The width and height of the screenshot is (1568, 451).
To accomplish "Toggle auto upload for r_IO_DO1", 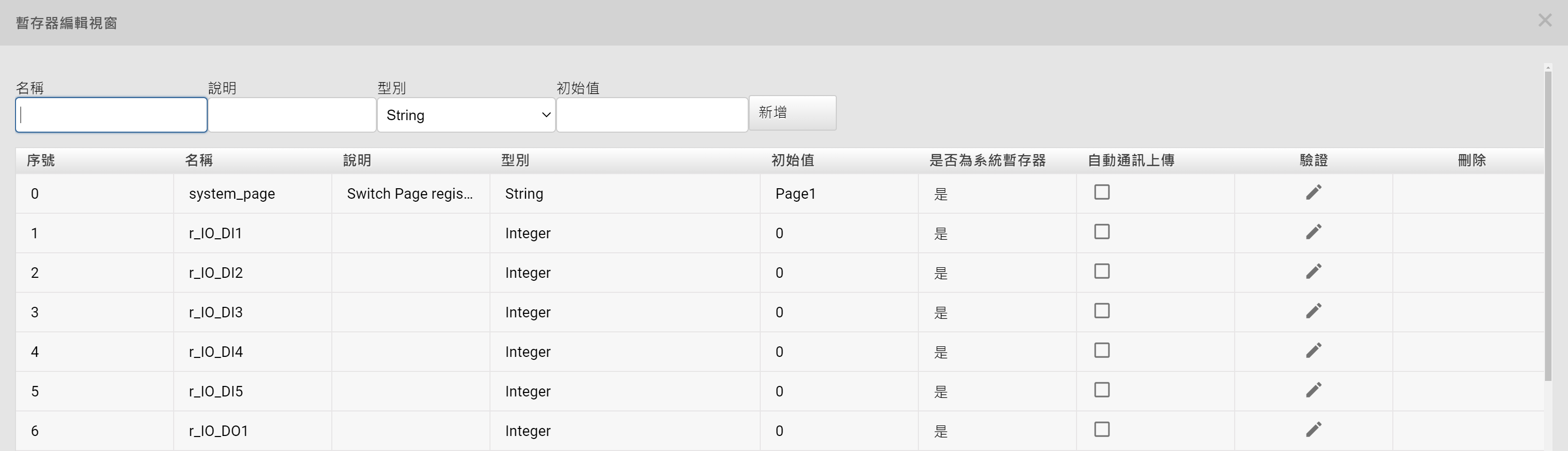I will coord(1102,429).
